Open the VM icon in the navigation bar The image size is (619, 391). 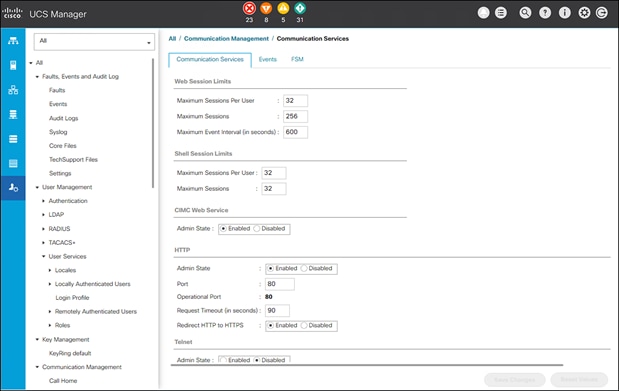tap(13, 139)
